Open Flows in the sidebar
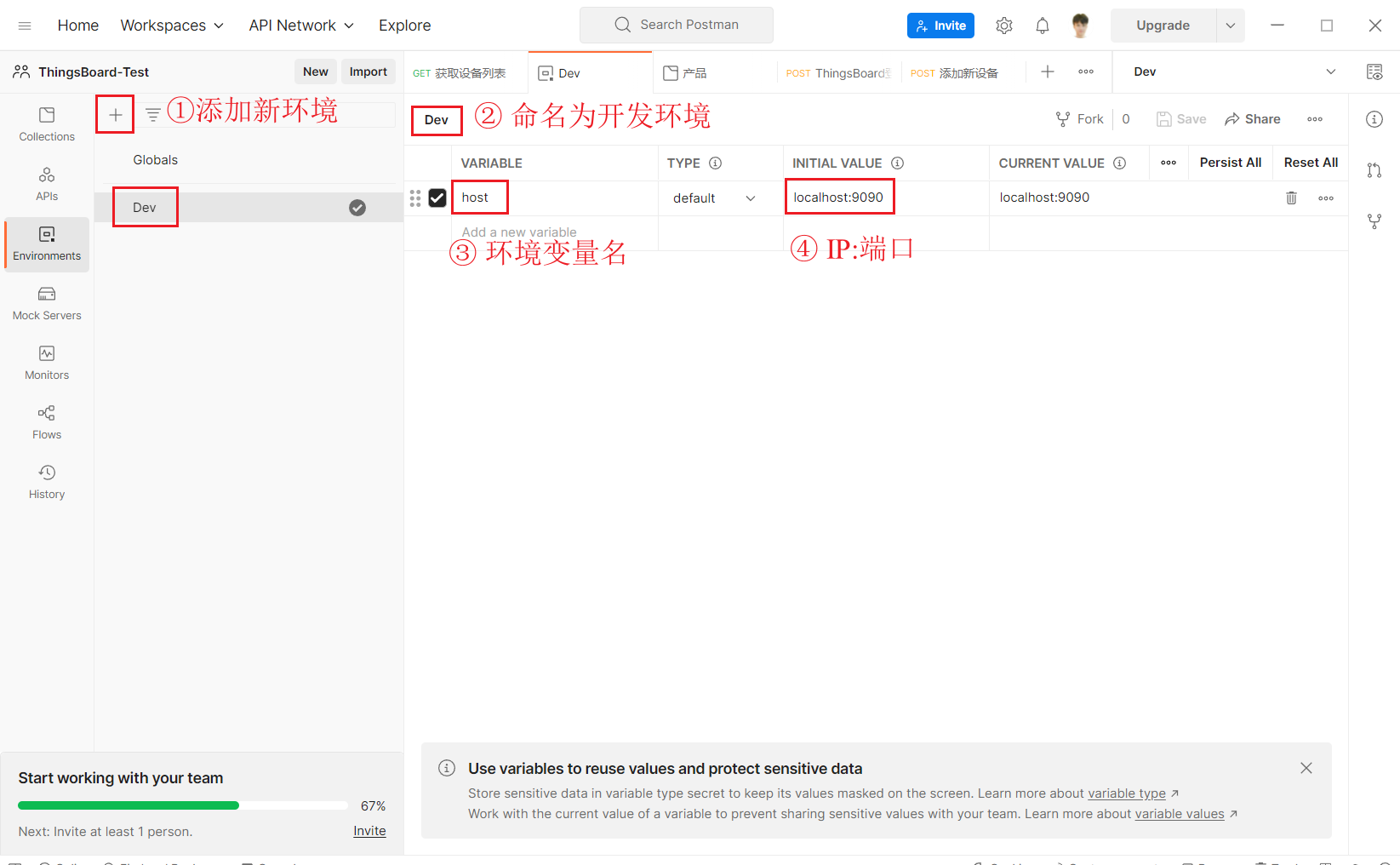1400x865 pixels. [47, 423]
